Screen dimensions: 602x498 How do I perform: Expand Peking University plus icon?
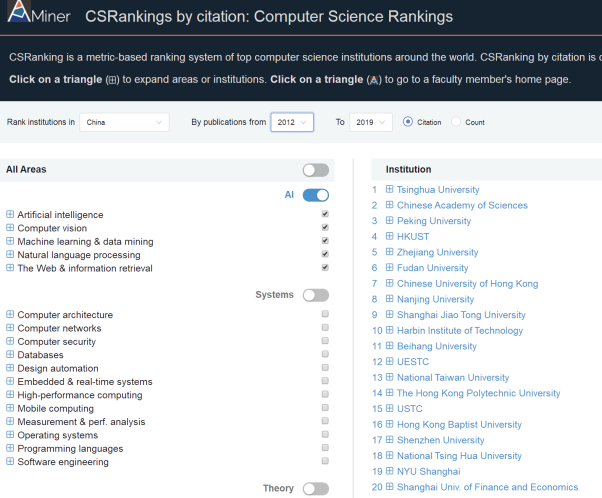(389, 221)
